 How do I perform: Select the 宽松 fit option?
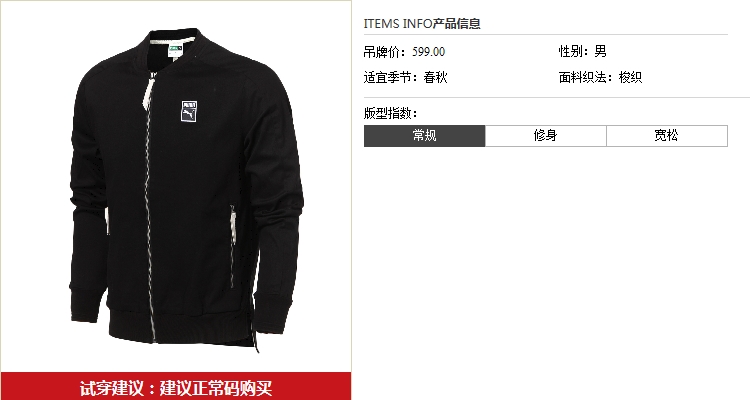[667, 136]
